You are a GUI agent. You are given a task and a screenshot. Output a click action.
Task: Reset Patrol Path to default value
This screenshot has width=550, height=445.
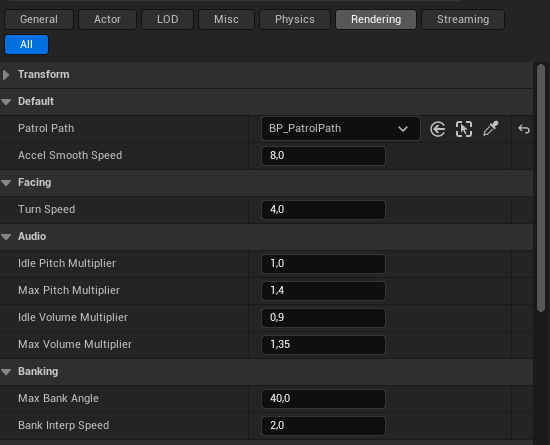click(x=524, y=129)
